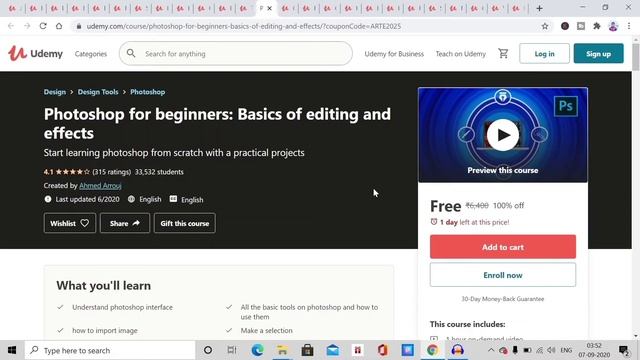Bookmark this page with the star icon

point(544,26)
